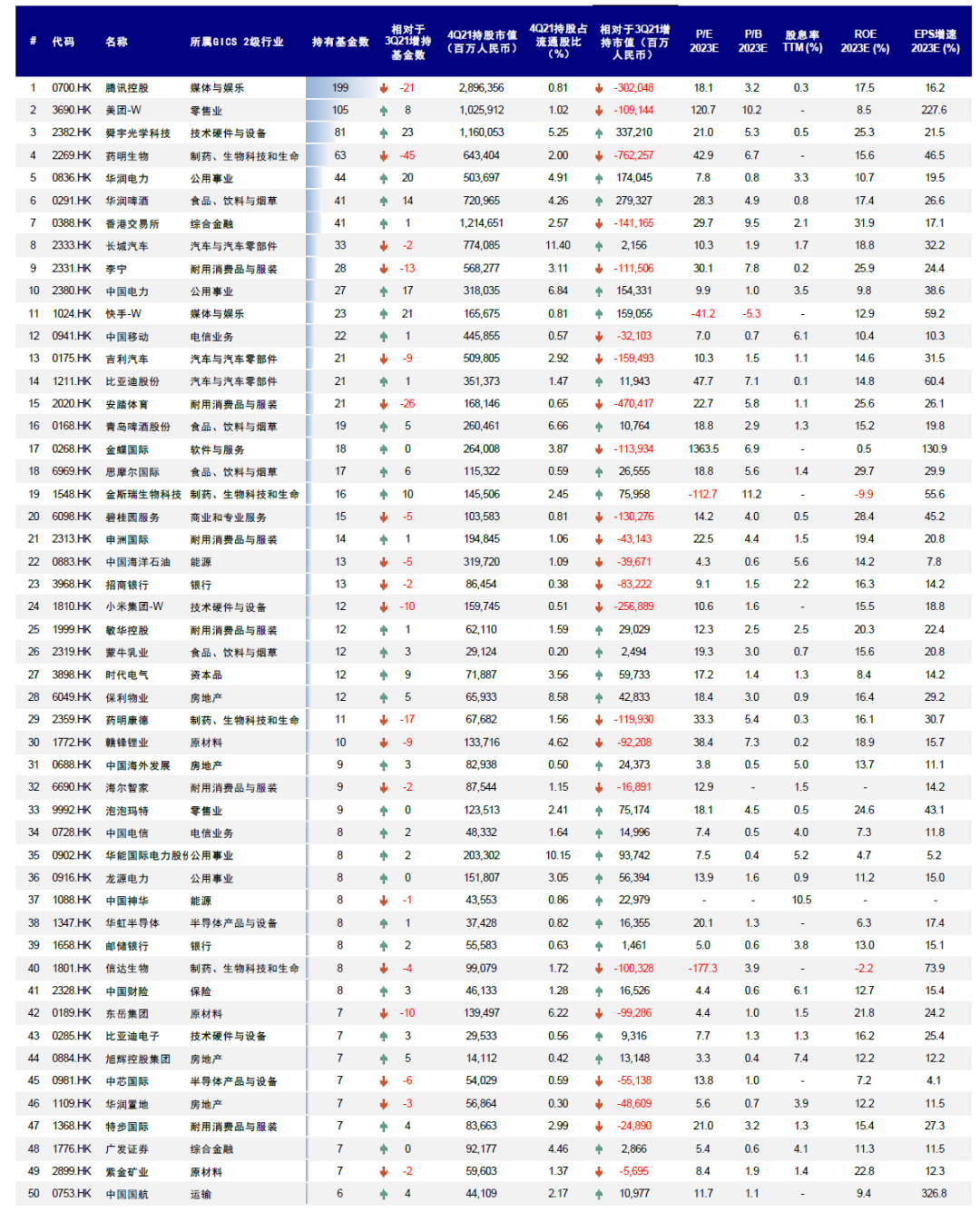
Task: Click the EPS growth value 227.6
Action: [x=935, y=110]
